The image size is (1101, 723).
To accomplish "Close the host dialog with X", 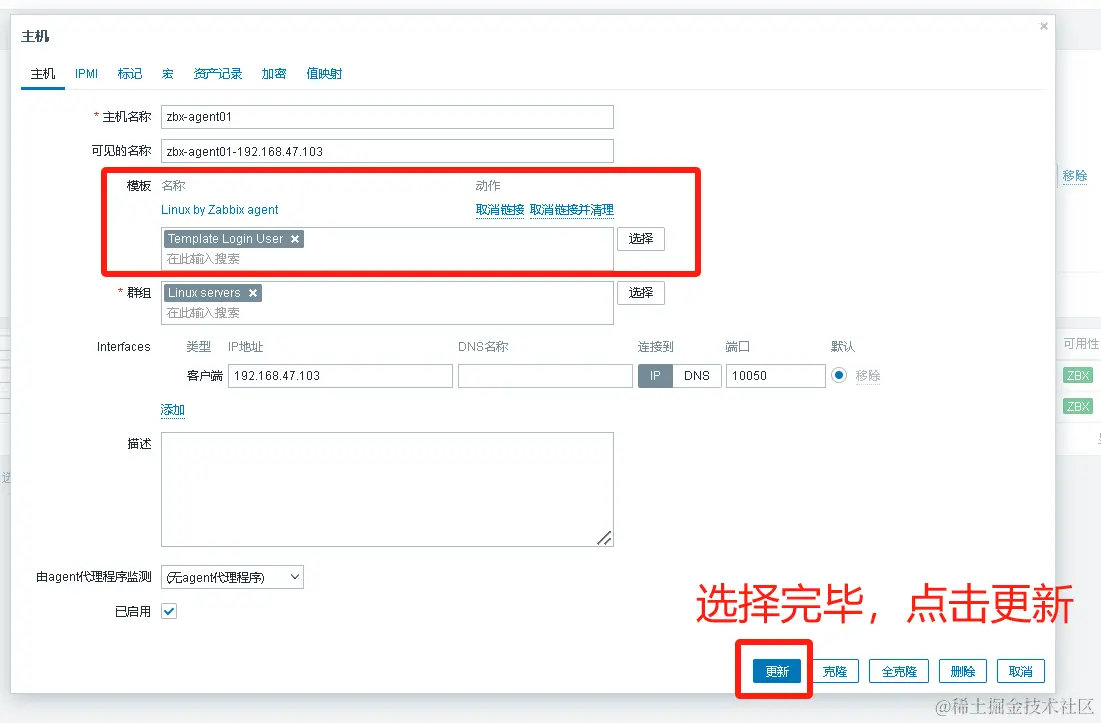I will pos(1043,26).
